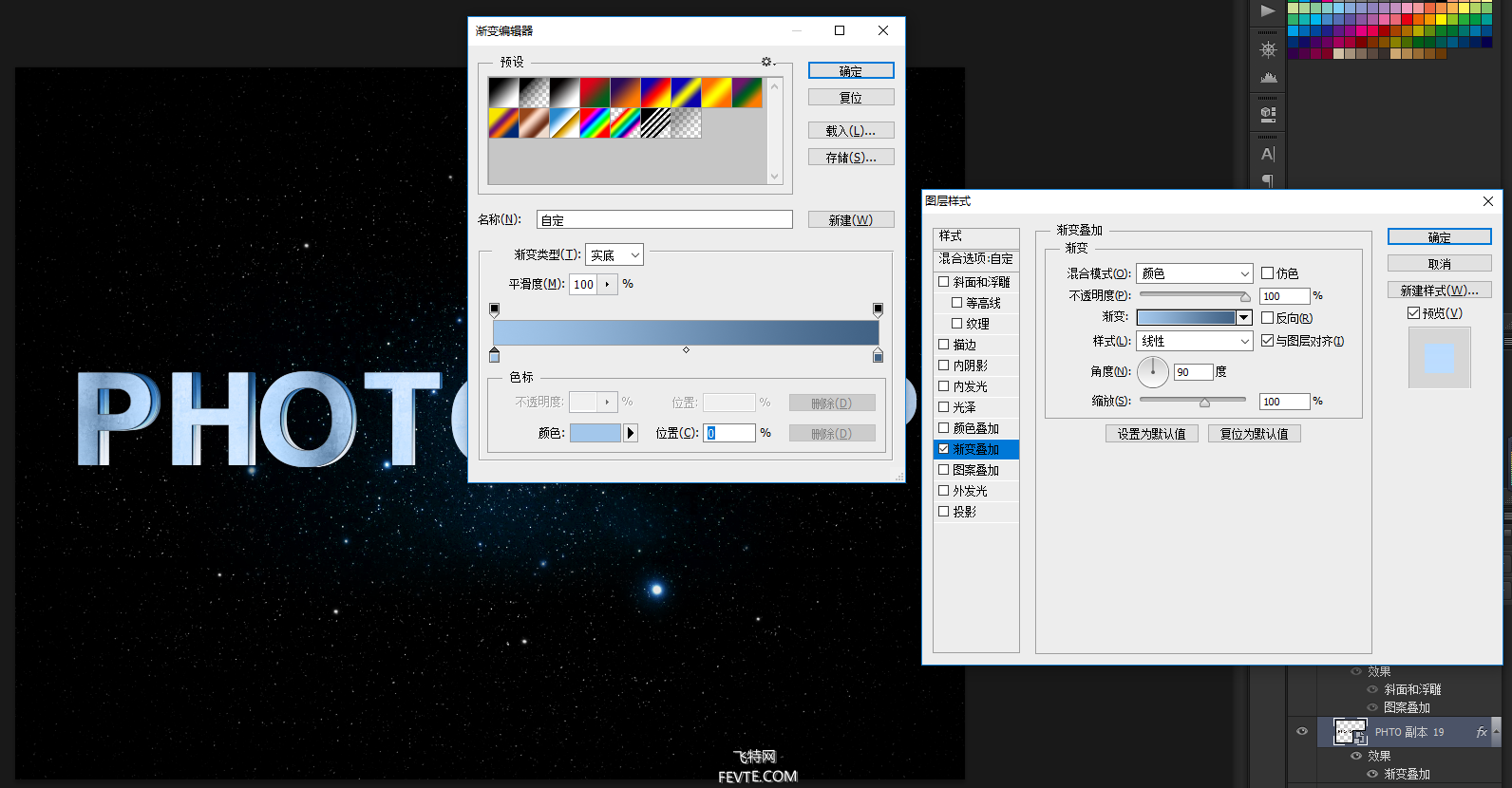This screenshot has width=1512, height=788.
Task: Enable the 斜面和浮雕 style checkbox
Action: (x=944, y=282)
